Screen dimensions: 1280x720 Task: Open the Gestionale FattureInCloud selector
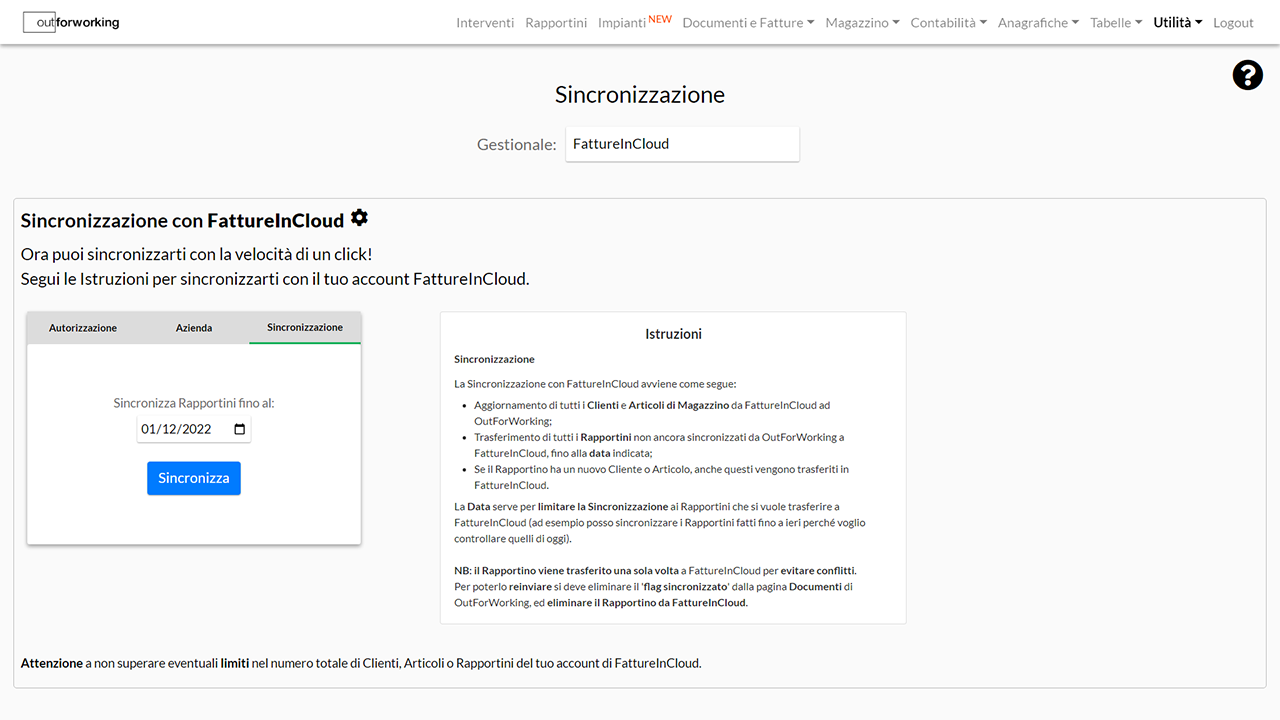pos(682,144)
